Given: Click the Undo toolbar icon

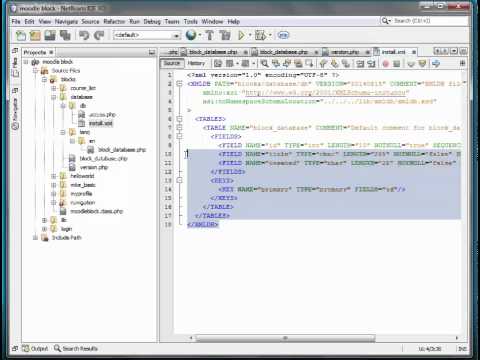Looking at the screenshot, I should tap(84, 35).
